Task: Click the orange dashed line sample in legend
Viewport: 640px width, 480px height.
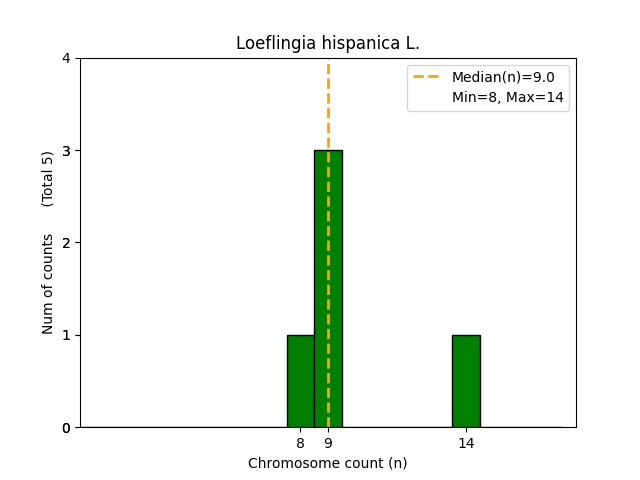Action: [x=427, y=77]
